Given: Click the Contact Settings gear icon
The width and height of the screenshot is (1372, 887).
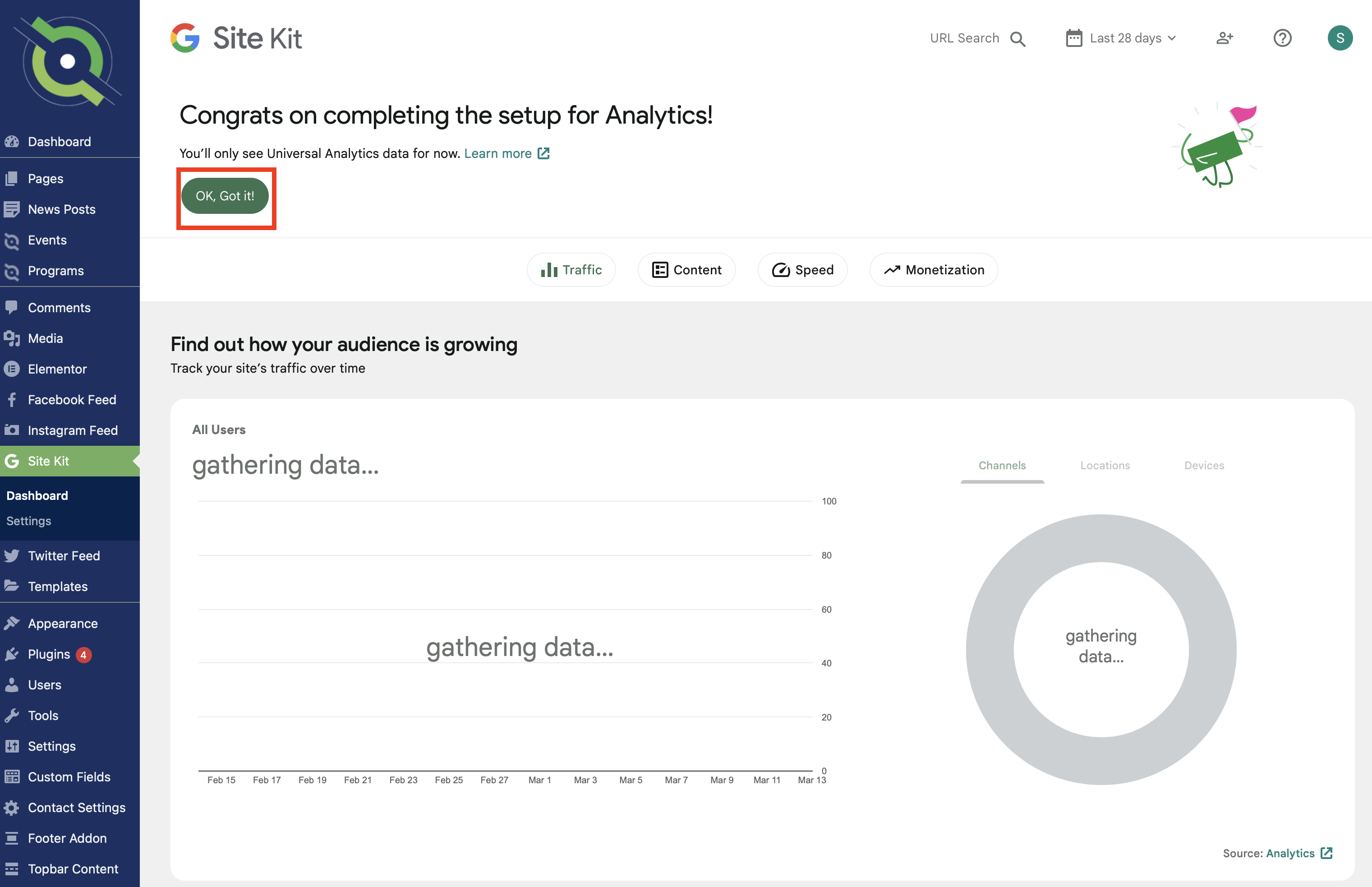Looking at the screenshot, I should coord(12,808).
